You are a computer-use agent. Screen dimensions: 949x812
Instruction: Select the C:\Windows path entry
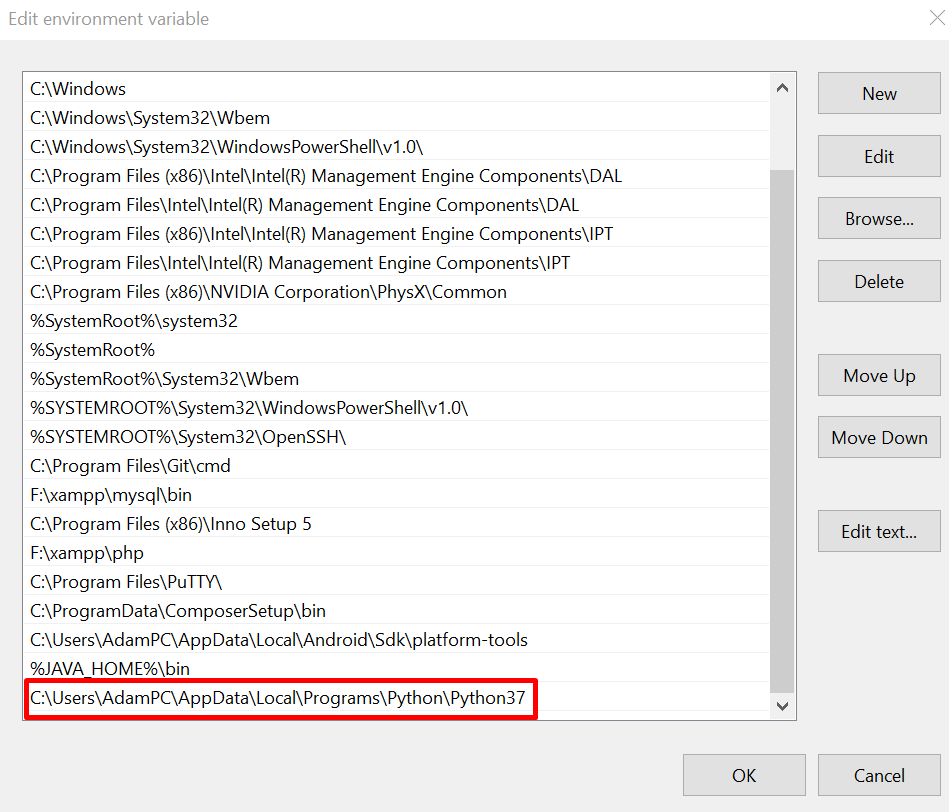coord(200,89)
